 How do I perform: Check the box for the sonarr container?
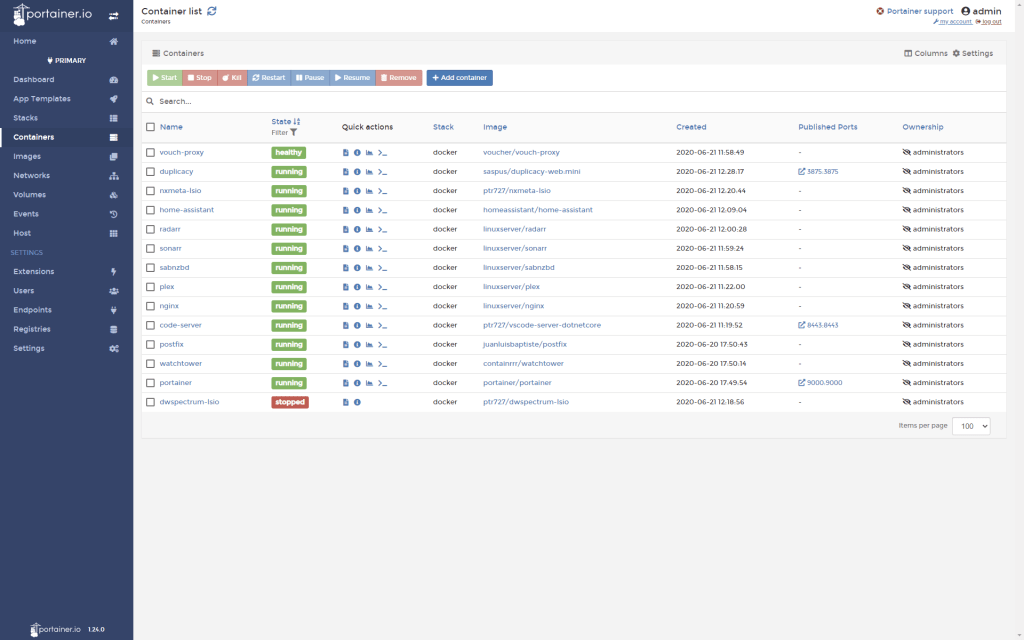[x=151, y=248]
